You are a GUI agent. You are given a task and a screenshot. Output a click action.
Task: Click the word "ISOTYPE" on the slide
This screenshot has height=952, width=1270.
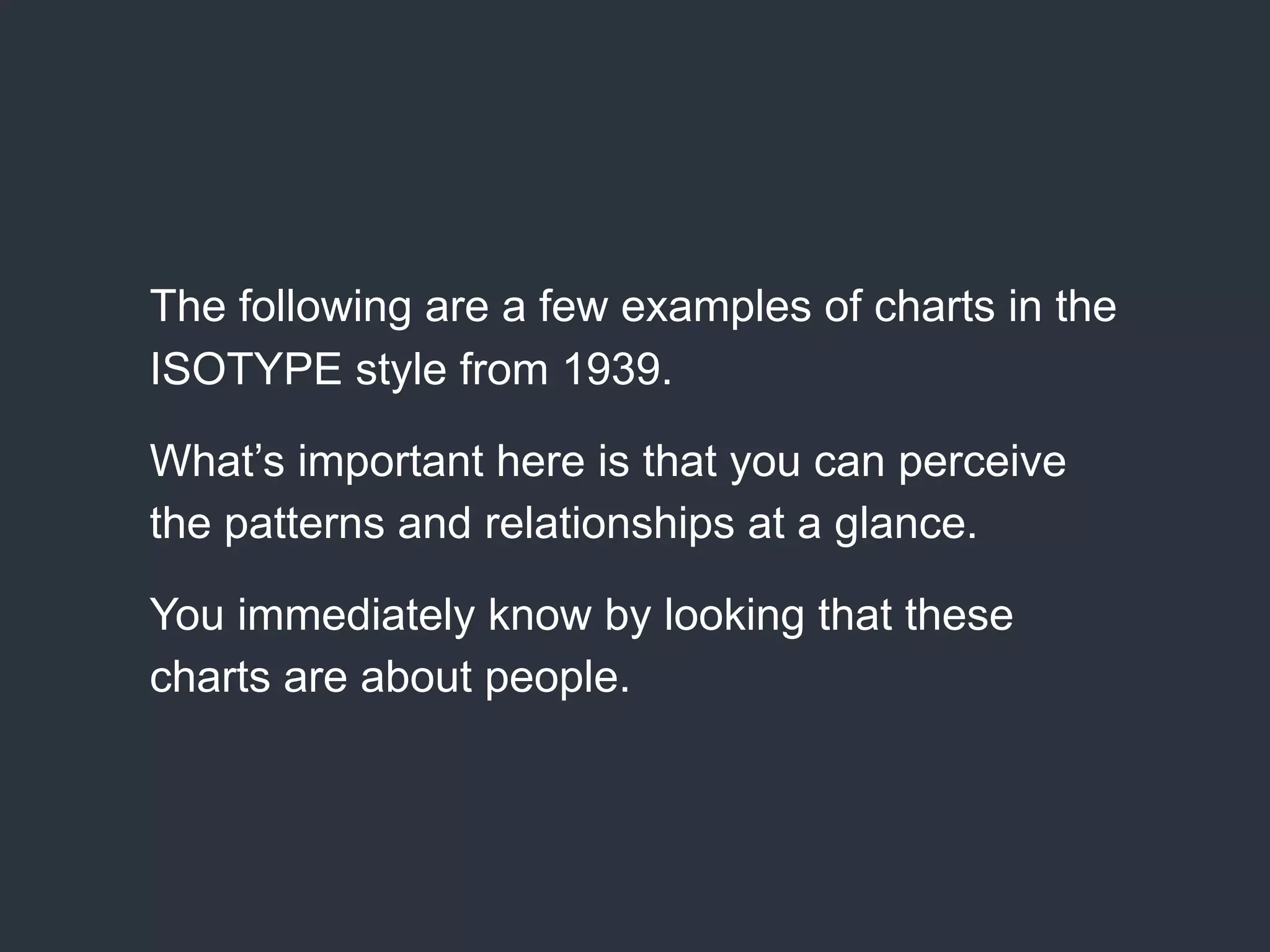(245, 369)
